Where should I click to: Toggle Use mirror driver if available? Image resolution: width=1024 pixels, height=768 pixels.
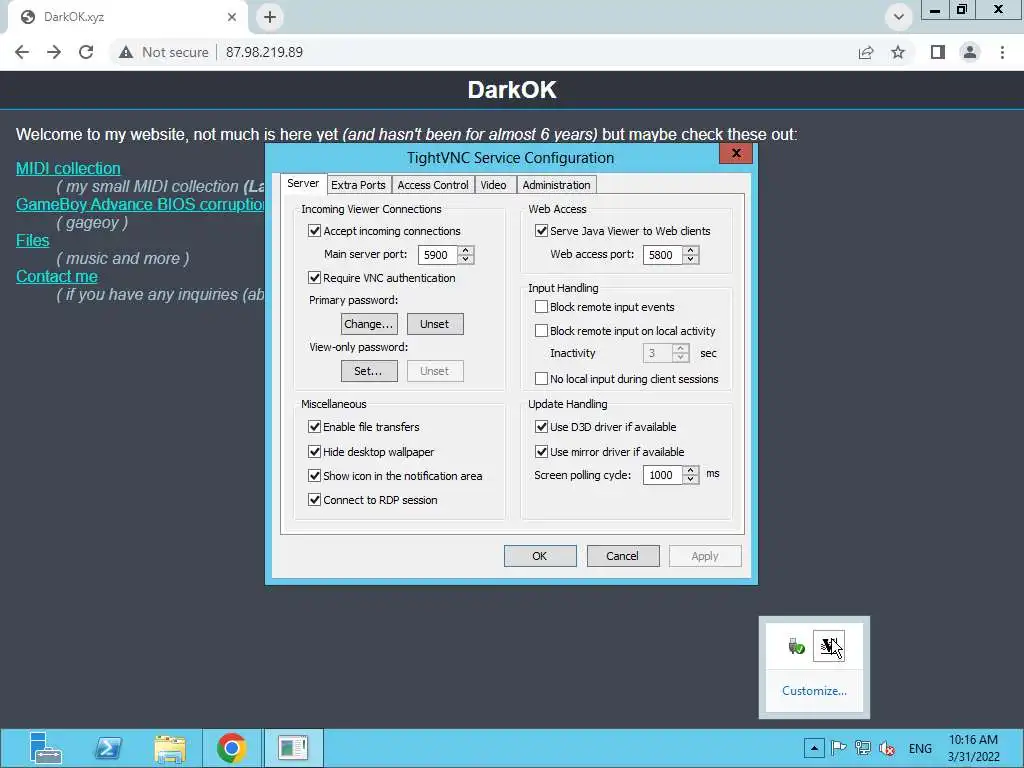point(541,452)
